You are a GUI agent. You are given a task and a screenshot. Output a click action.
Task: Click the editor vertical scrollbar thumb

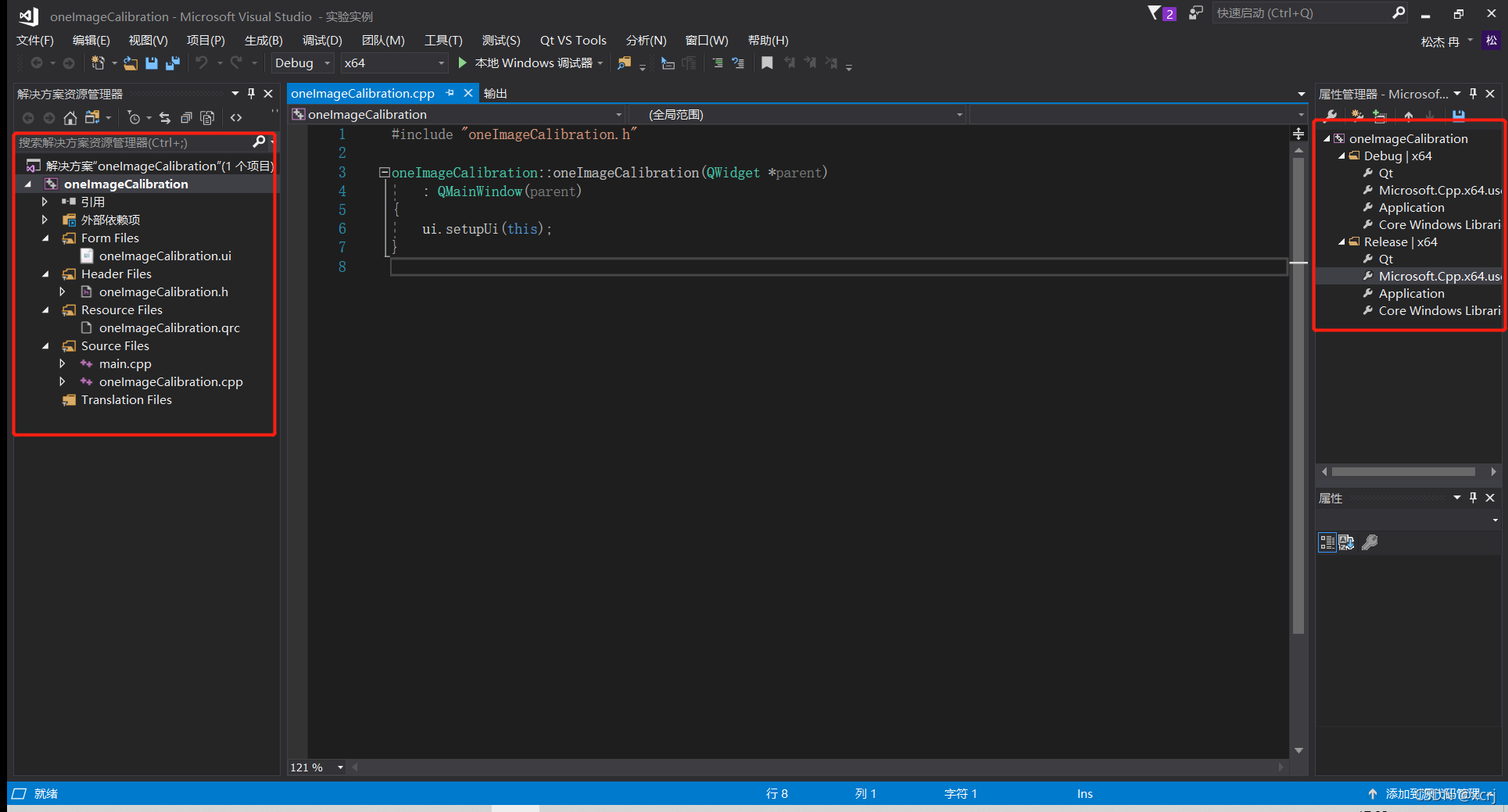coord(1298,395)
